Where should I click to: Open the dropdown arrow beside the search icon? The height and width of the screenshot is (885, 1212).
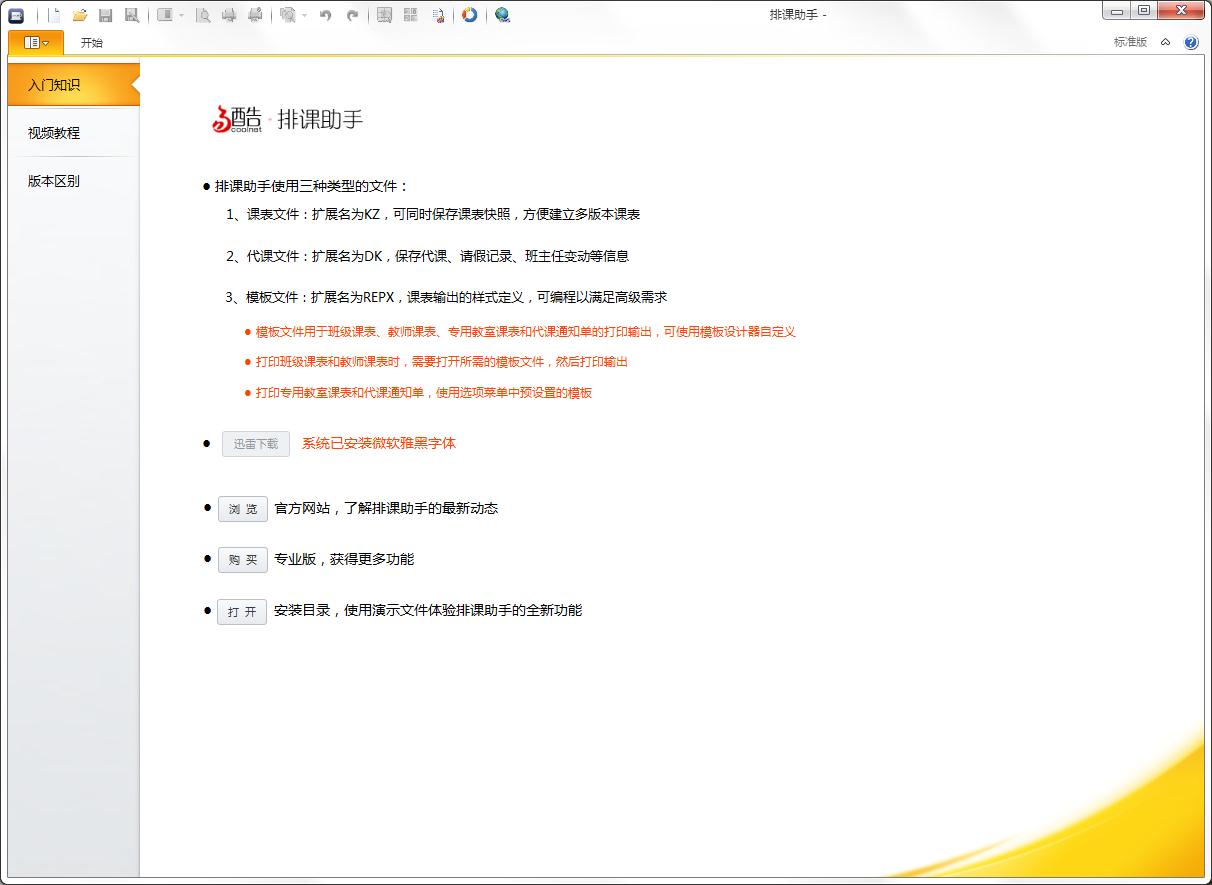[304, 16]
